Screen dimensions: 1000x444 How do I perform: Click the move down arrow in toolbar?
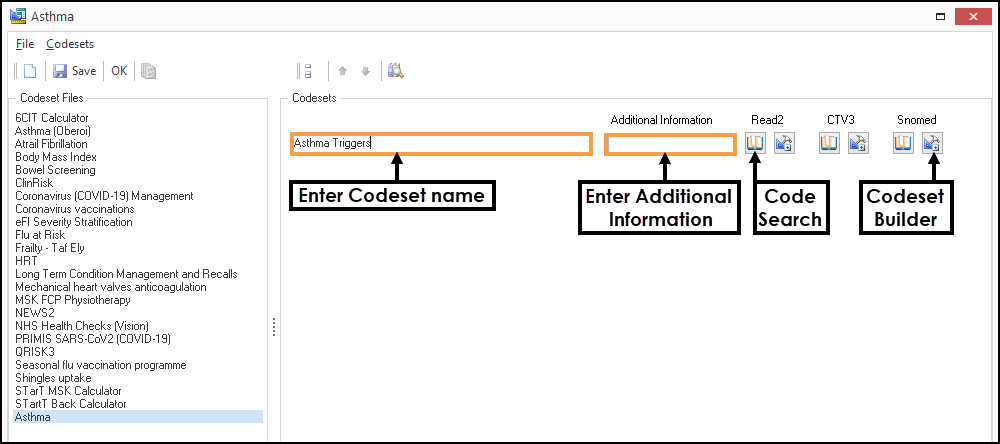point(365,71)
